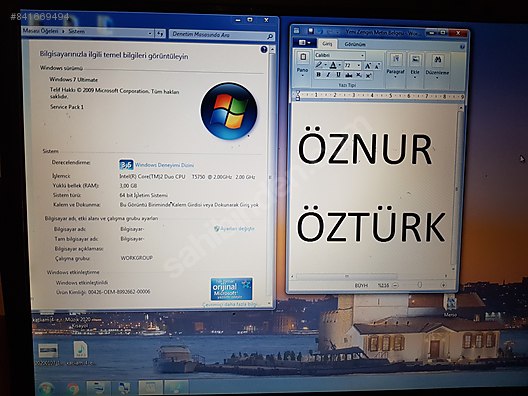Click the 3,00 GB RAM value
This screenshot has width=528, height=396.
pyautogui.click(x=128, y=186)
